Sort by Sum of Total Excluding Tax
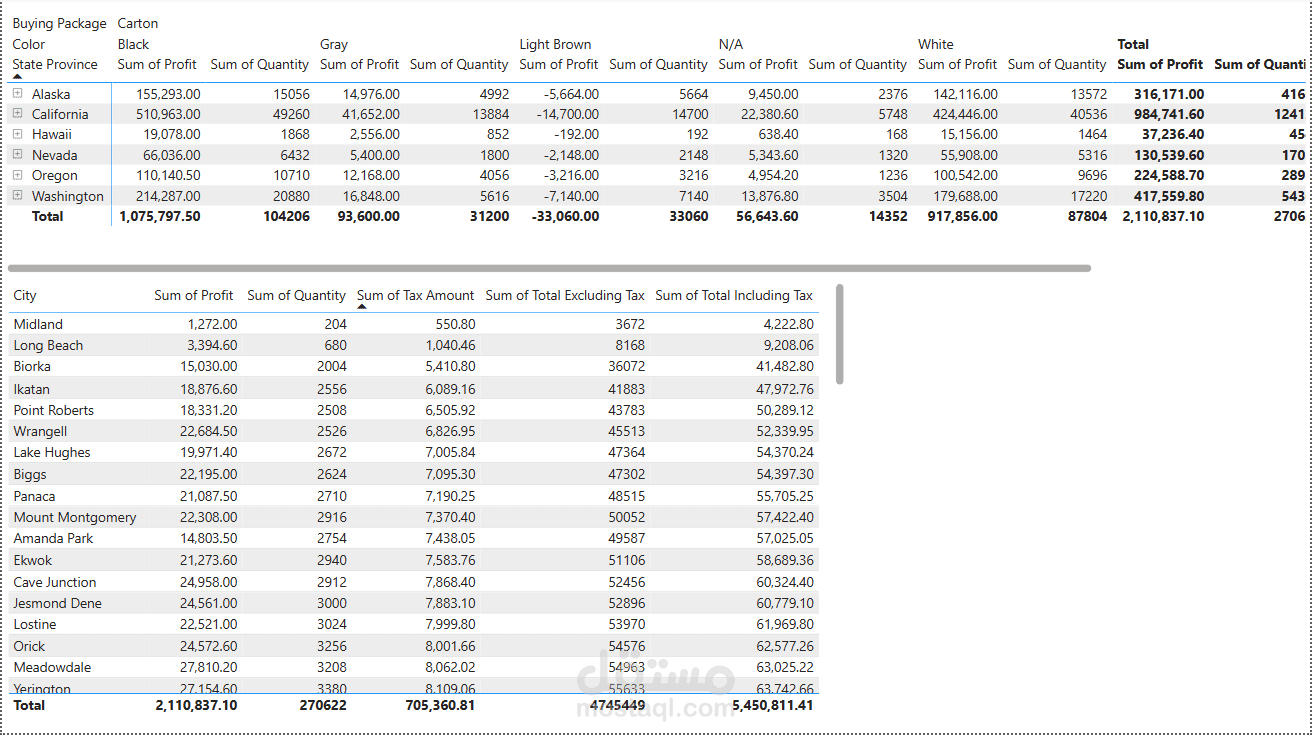The height and width of the screenshot is (737, 1313). 565,295
